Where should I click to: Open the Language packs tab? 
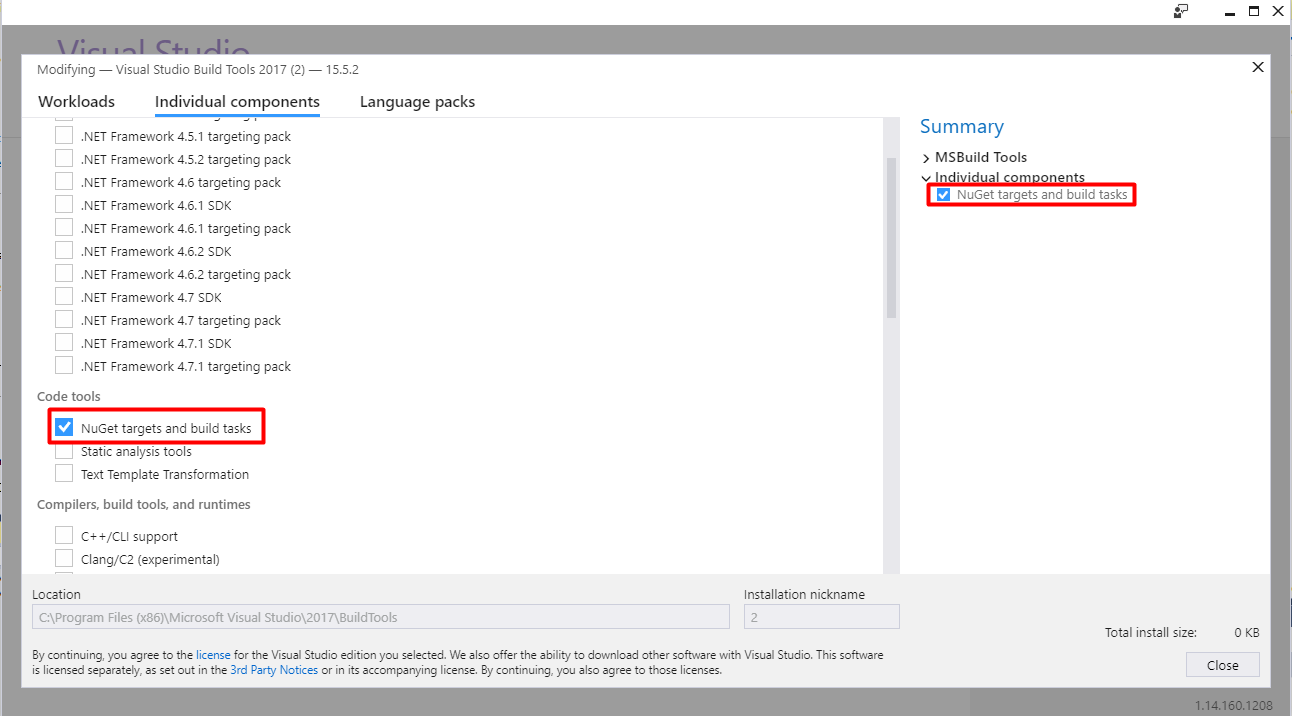tap(417, 102)
